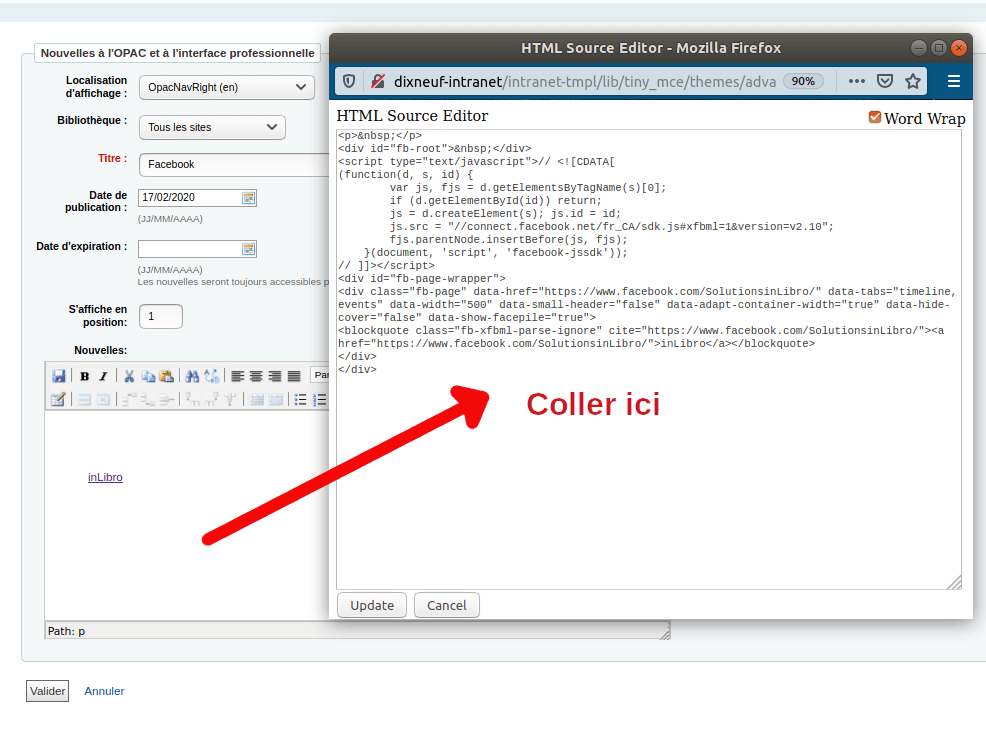Click the Valider button
This screenshot has height=731, width=986.
[x=47, y=691]
